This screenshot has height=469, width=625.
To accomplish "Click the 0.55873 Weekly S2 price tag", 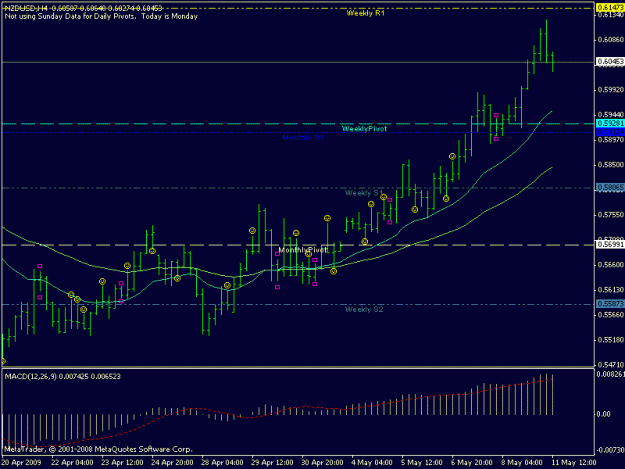I will [x=610, y=304].
